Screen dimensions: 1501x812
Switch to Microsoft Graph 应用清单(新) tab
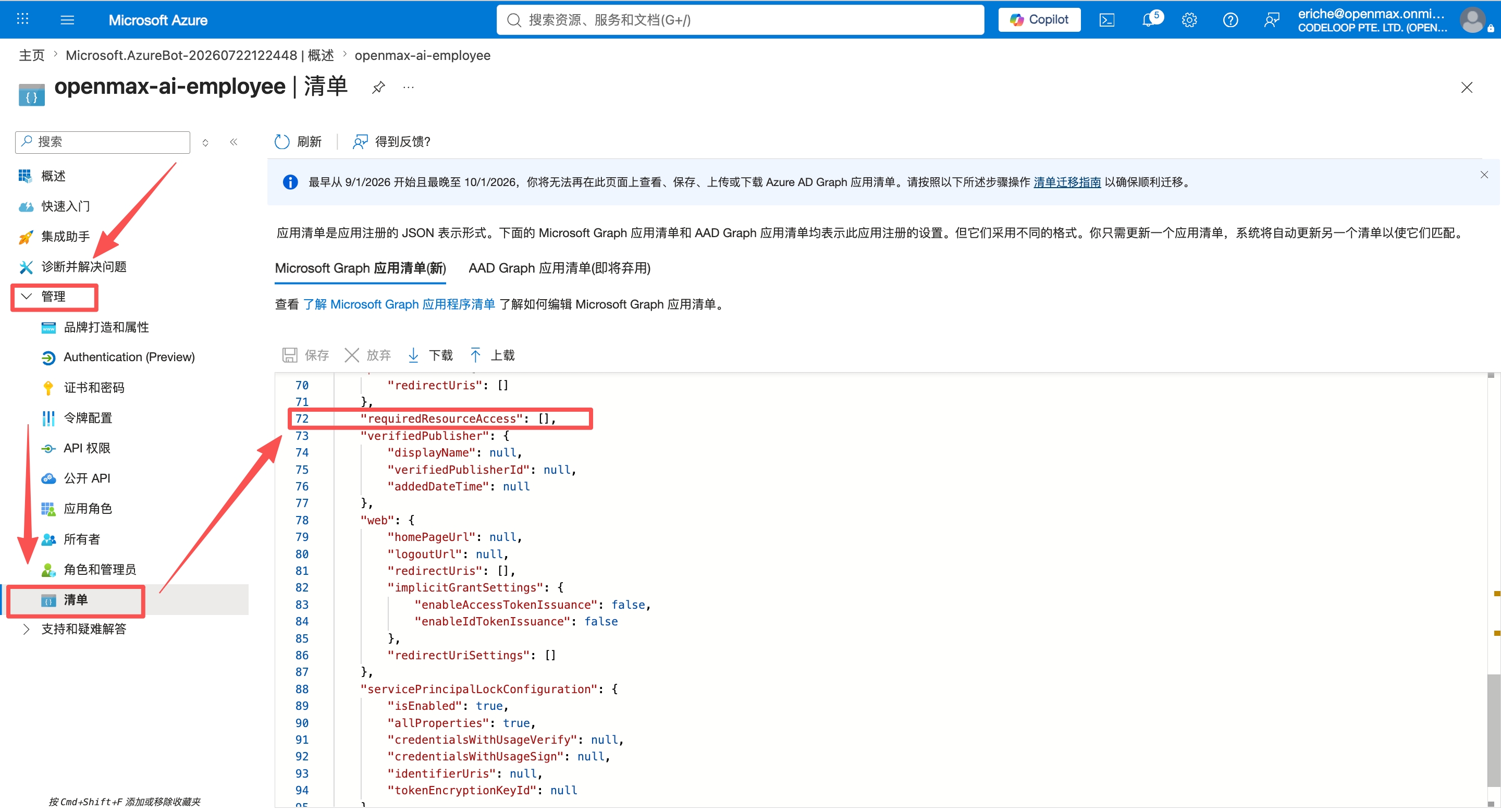360,268
